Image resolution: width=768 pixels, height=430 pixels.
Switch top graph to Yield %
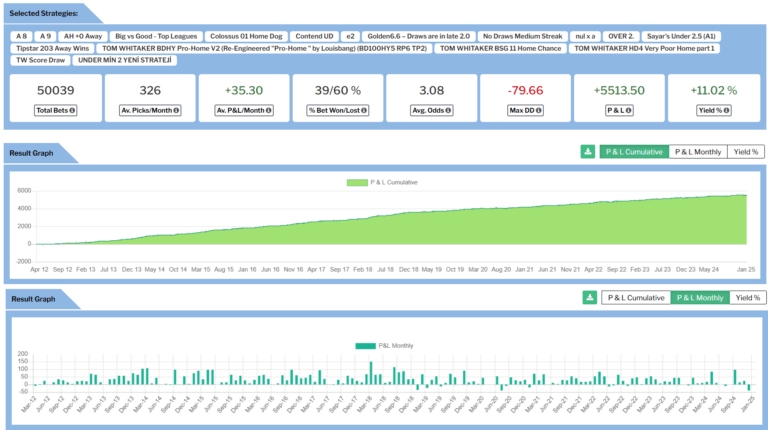[745, 152]
